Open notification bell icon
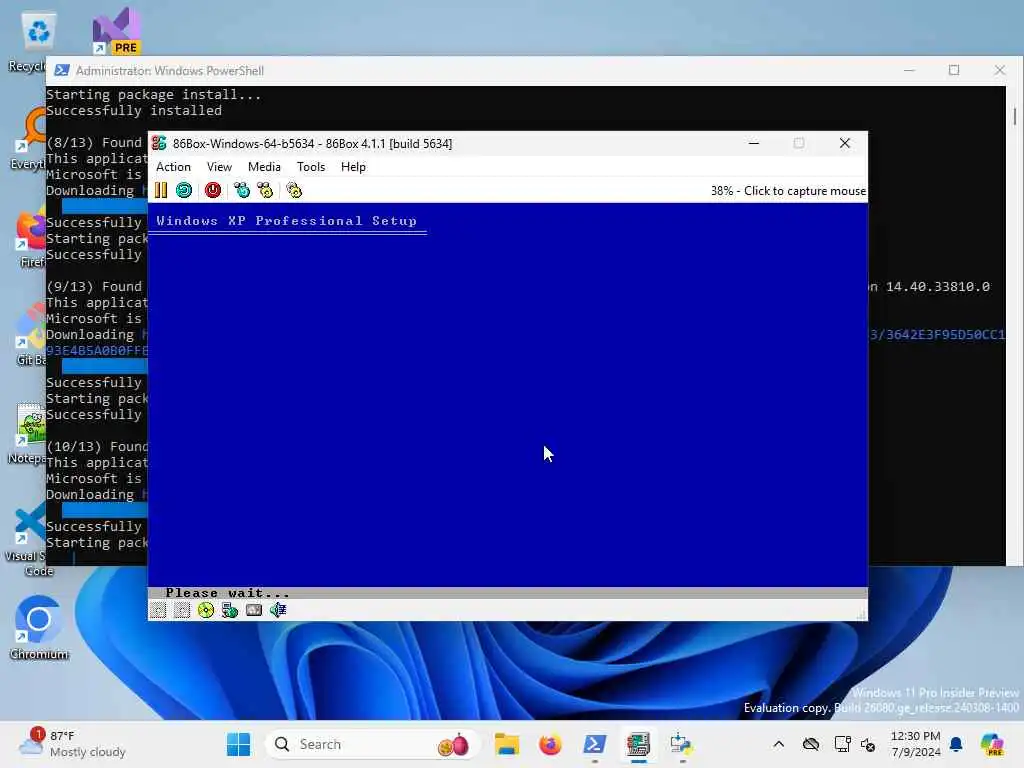Image resolution: width=1024 pixels, height=768 pixels. click(956, 744)
